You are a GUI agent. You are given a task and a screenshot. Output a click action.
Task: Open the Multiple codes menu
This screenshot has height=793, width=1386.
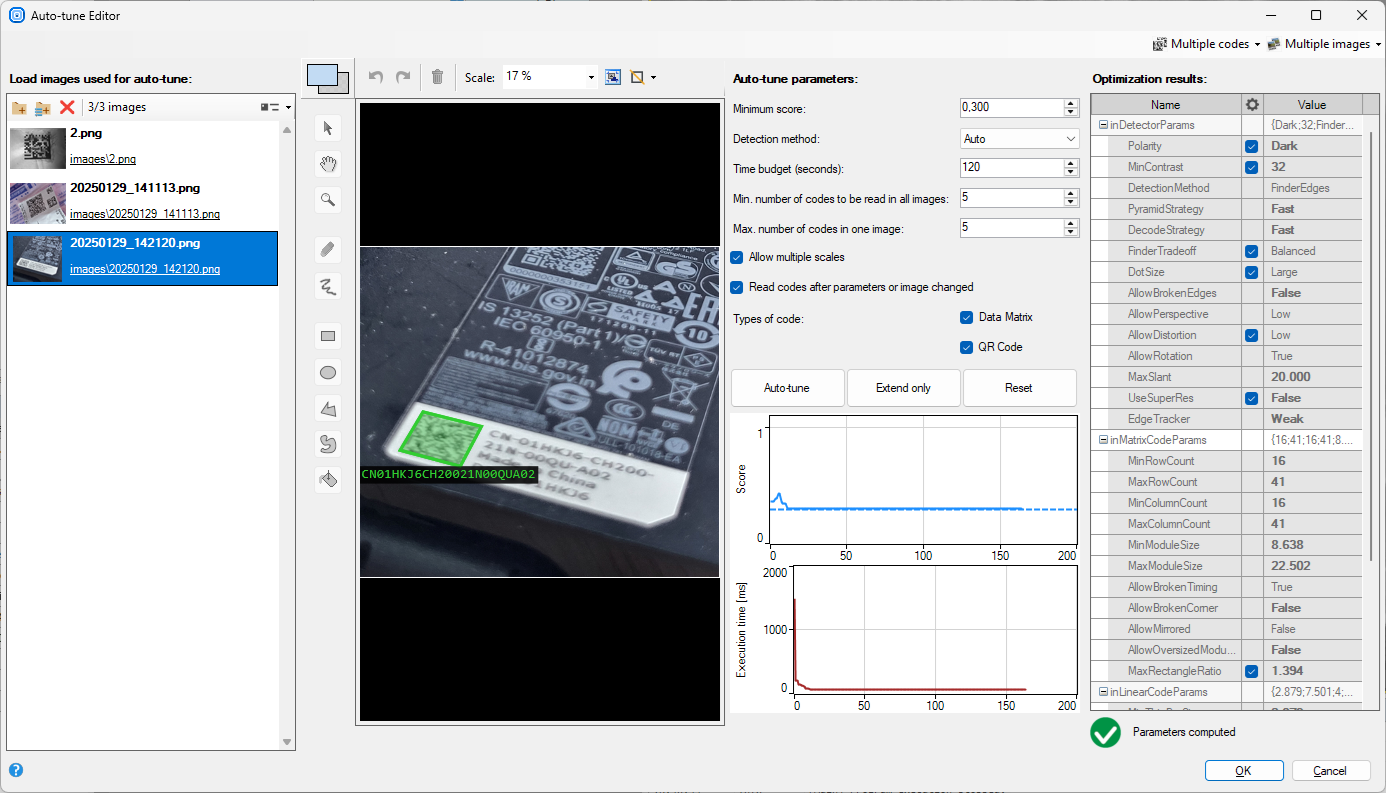pos(1206,44)
